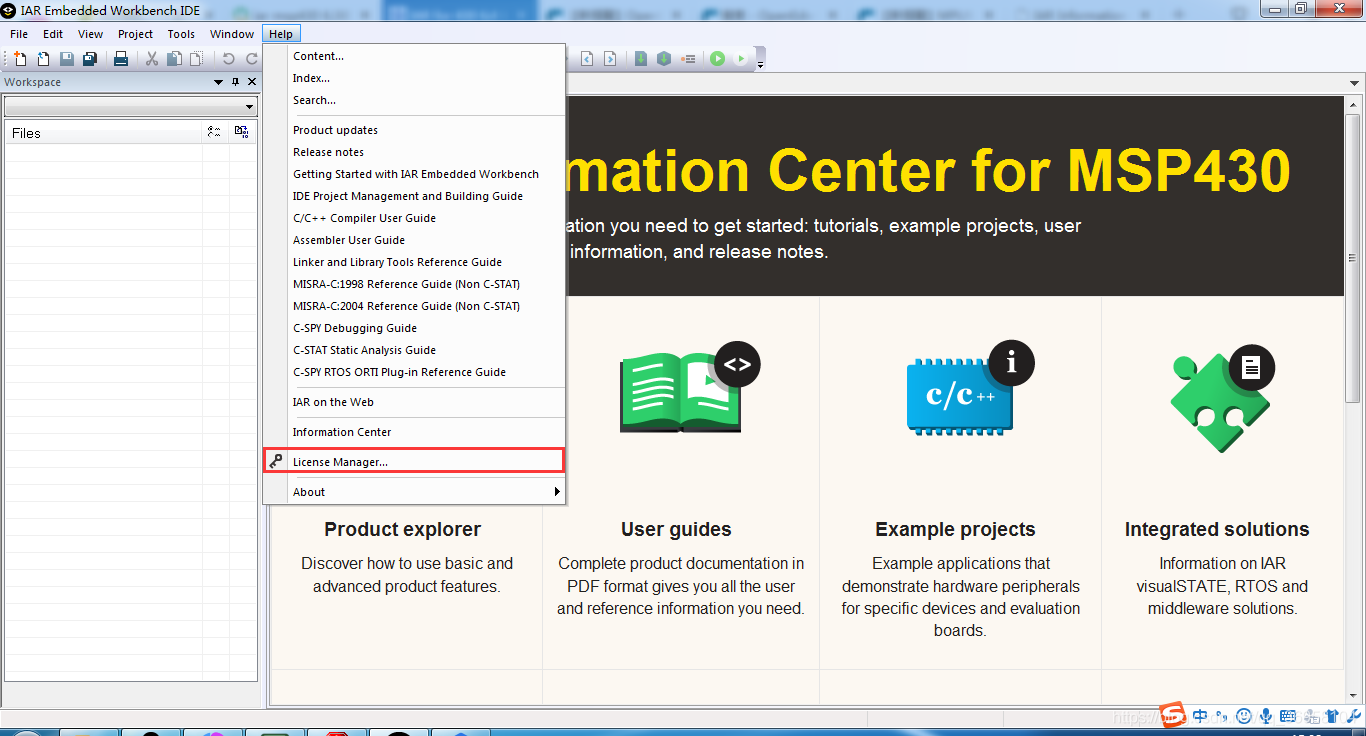Click the Paste toolbar icon

tap(196, 59)
